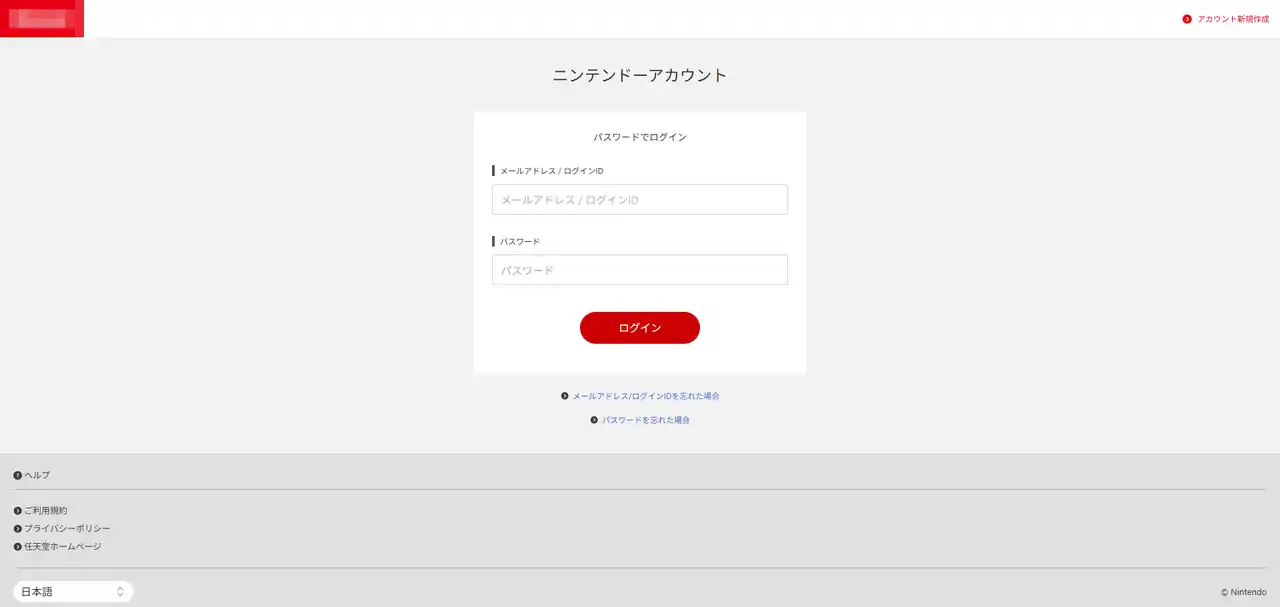Open the 日本語 language dropdown
The width and height of the screenshot is (1280, 607).
click(73, 592)
